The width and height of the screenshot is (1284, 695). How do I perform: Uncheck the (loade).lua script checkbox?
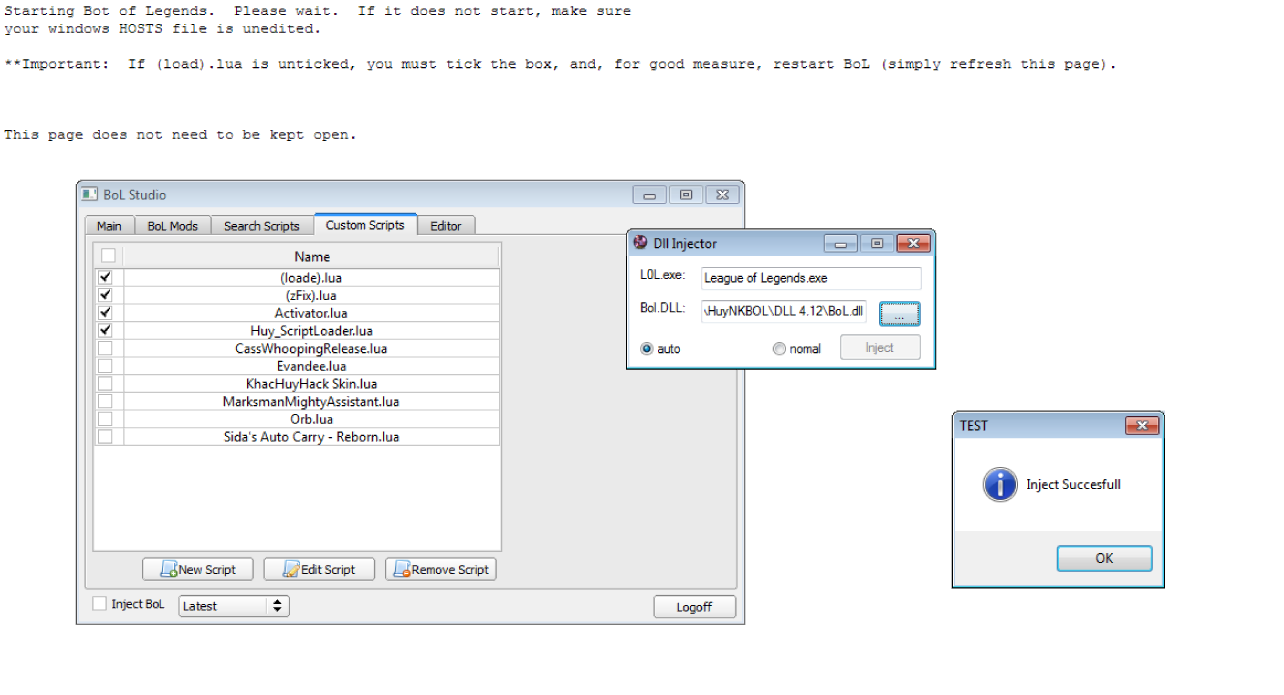(x=105, y=278)
